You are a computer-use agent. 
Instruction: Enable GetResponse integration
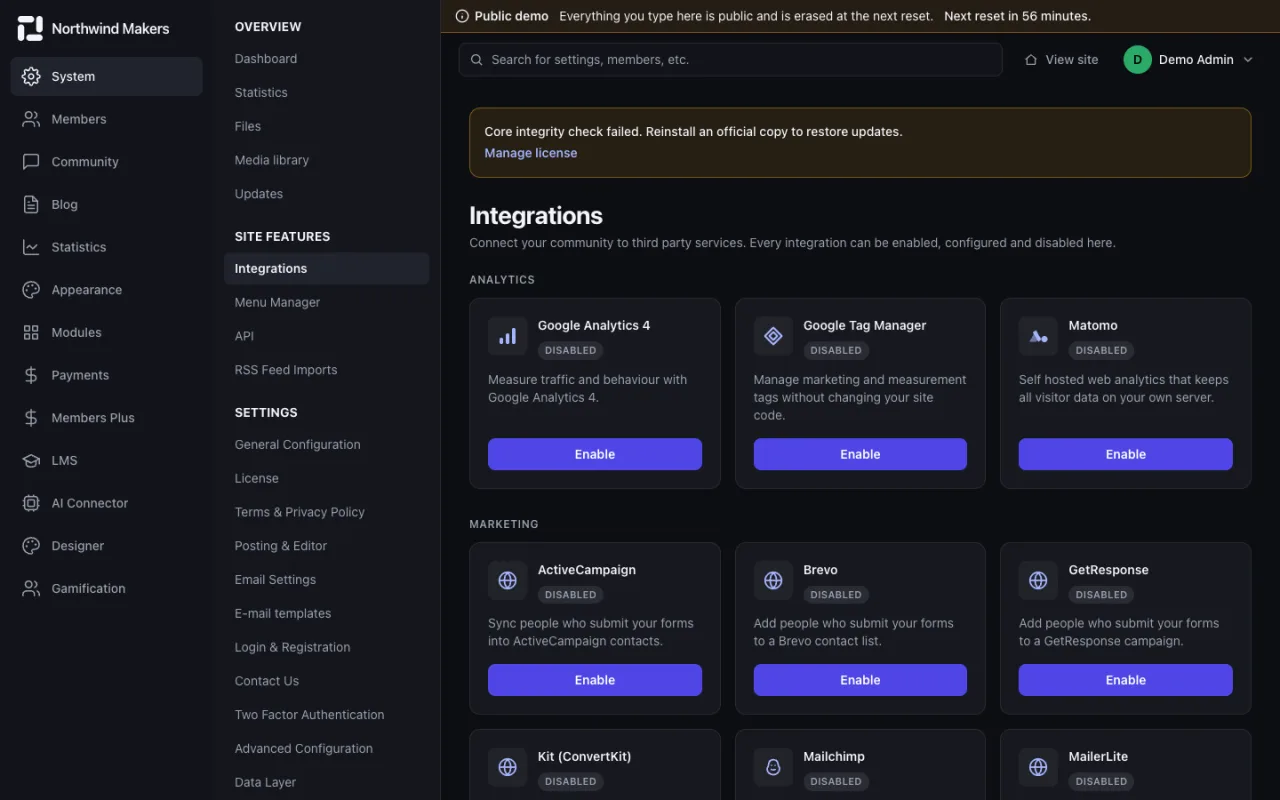tap(1126, 680)
